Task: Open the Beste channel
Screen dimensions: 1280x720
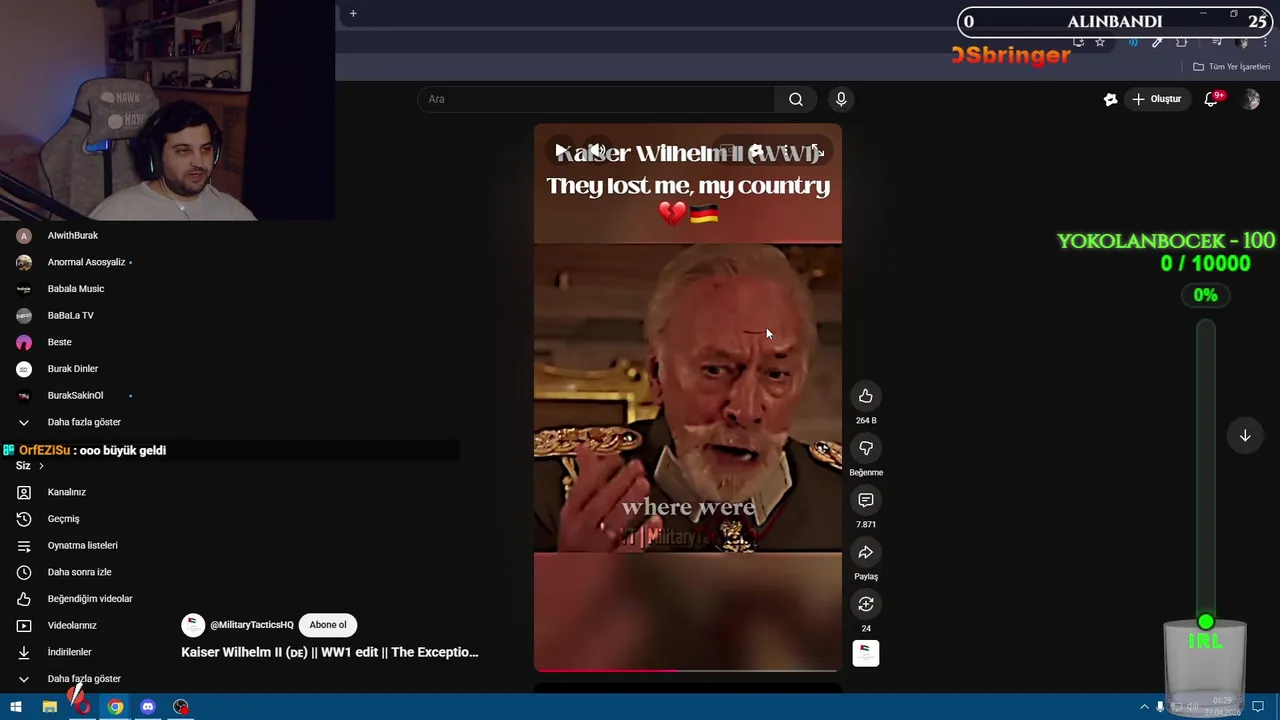Action: [59, 342]
